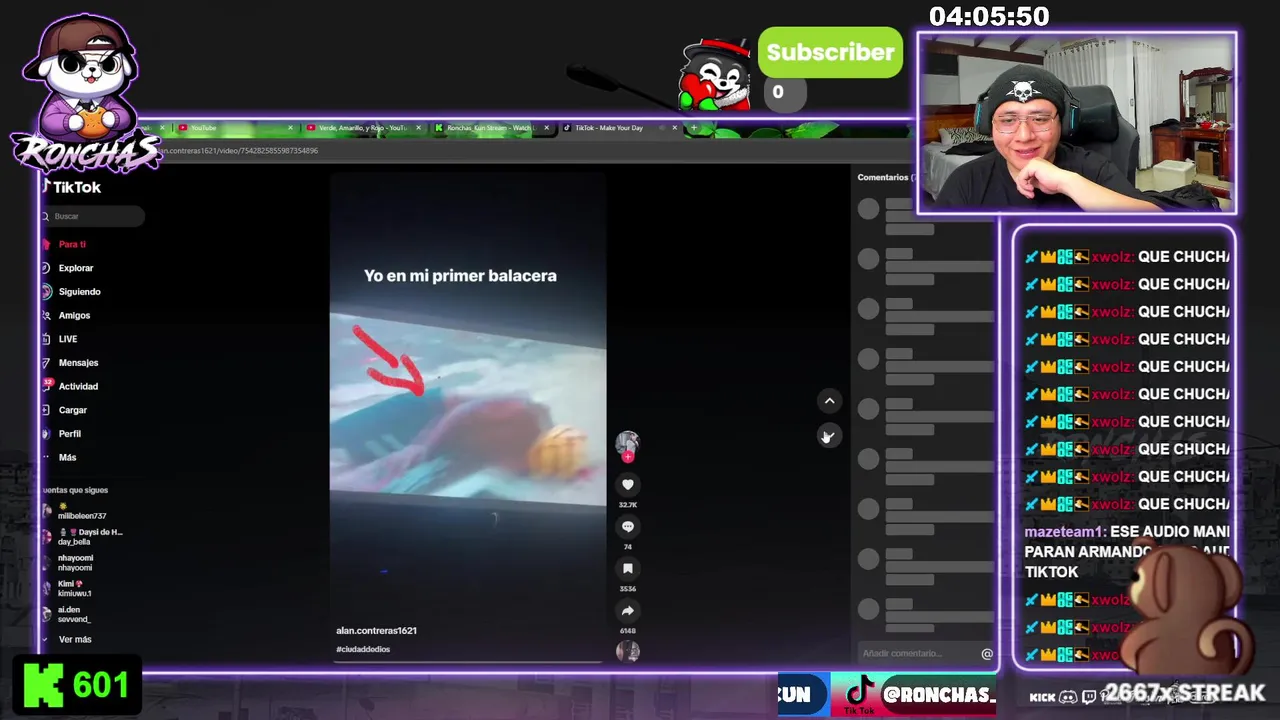Click the @ mention icon in comment box
Image resolution: width=1280 pixels, height=720 pixels.
987,654
